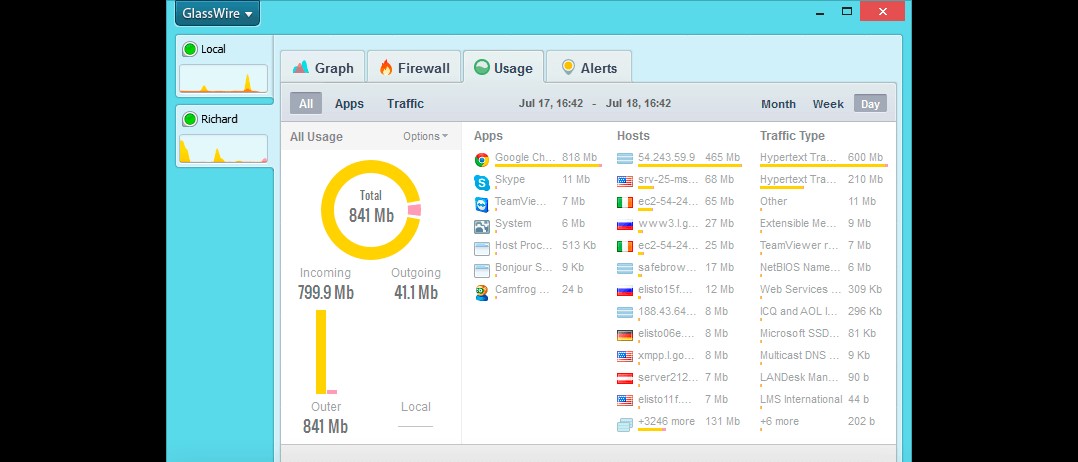Click the stacked hosts icon beside +3246 more

(624, 425)
